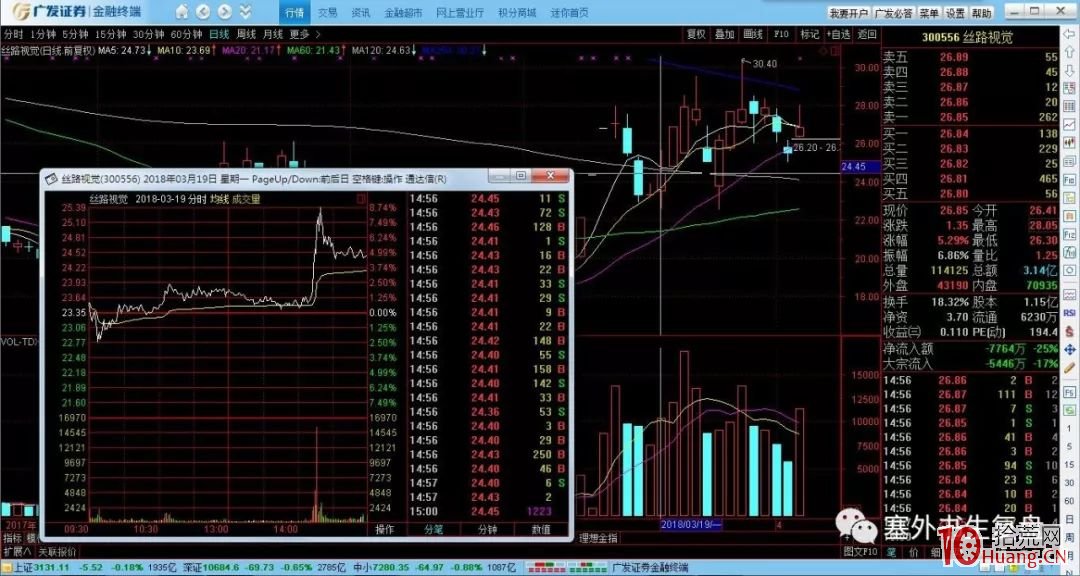Open the 帮助 help menu
Viewport: 1080px width, 576px height.
point(982,13)
